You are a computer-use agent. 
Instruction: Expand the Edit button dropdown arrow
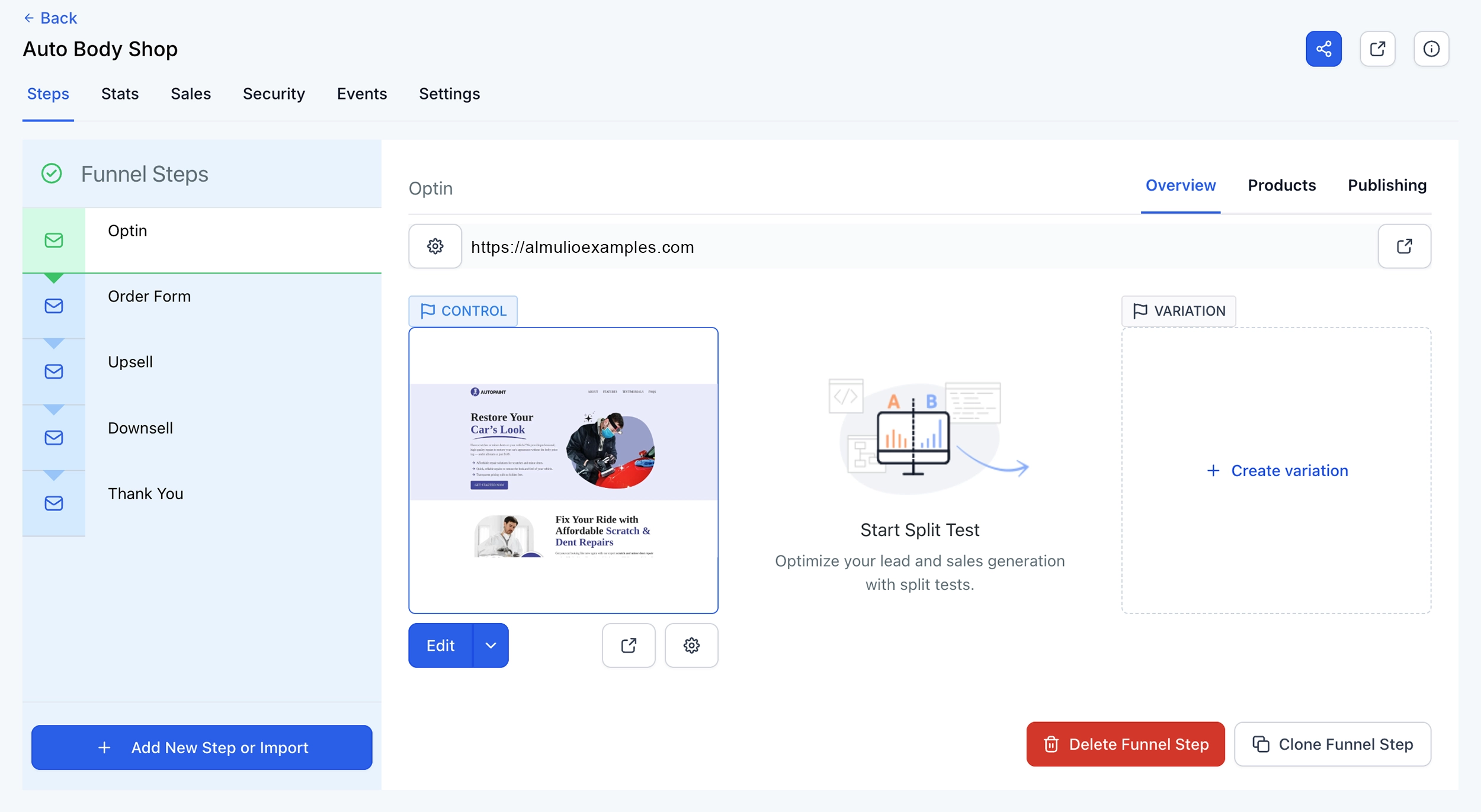491,645
